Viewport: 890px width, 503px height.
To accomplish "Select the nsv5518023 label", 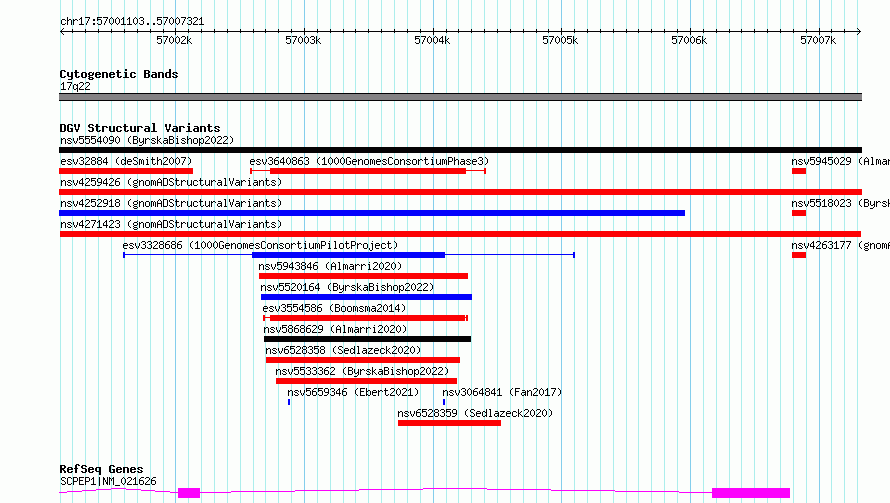I will coord(841,203).
